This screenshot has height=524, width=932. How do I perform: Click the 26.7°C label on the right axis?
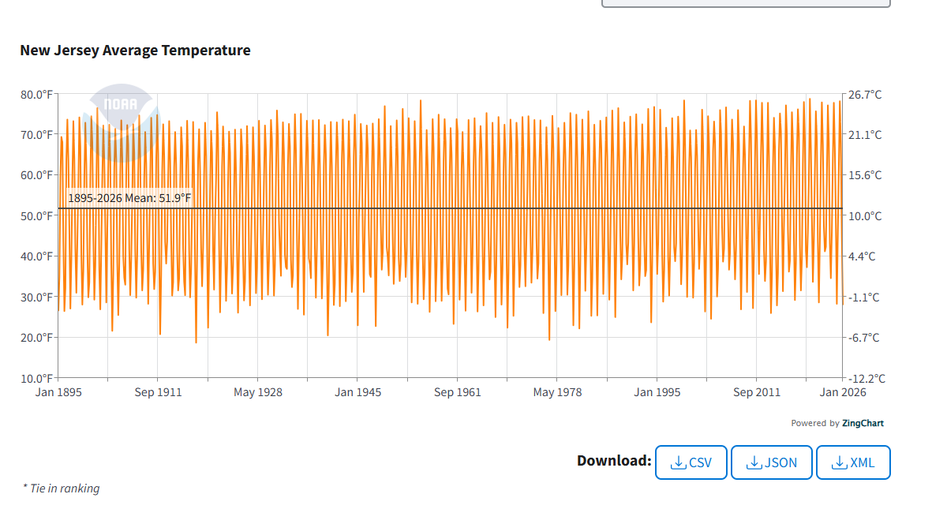865,95
